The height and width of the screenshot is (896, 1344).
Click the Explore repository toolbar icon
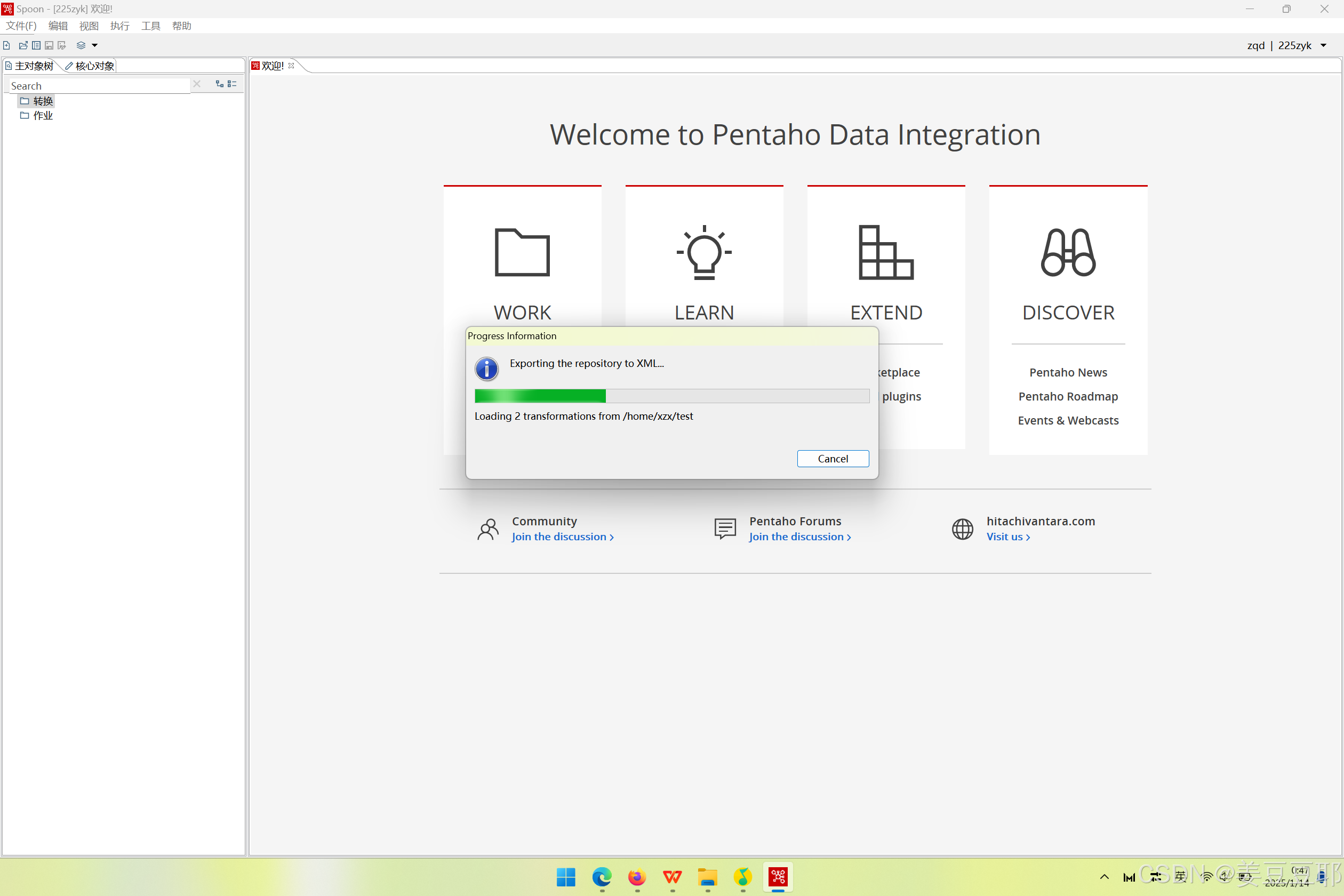36,45
